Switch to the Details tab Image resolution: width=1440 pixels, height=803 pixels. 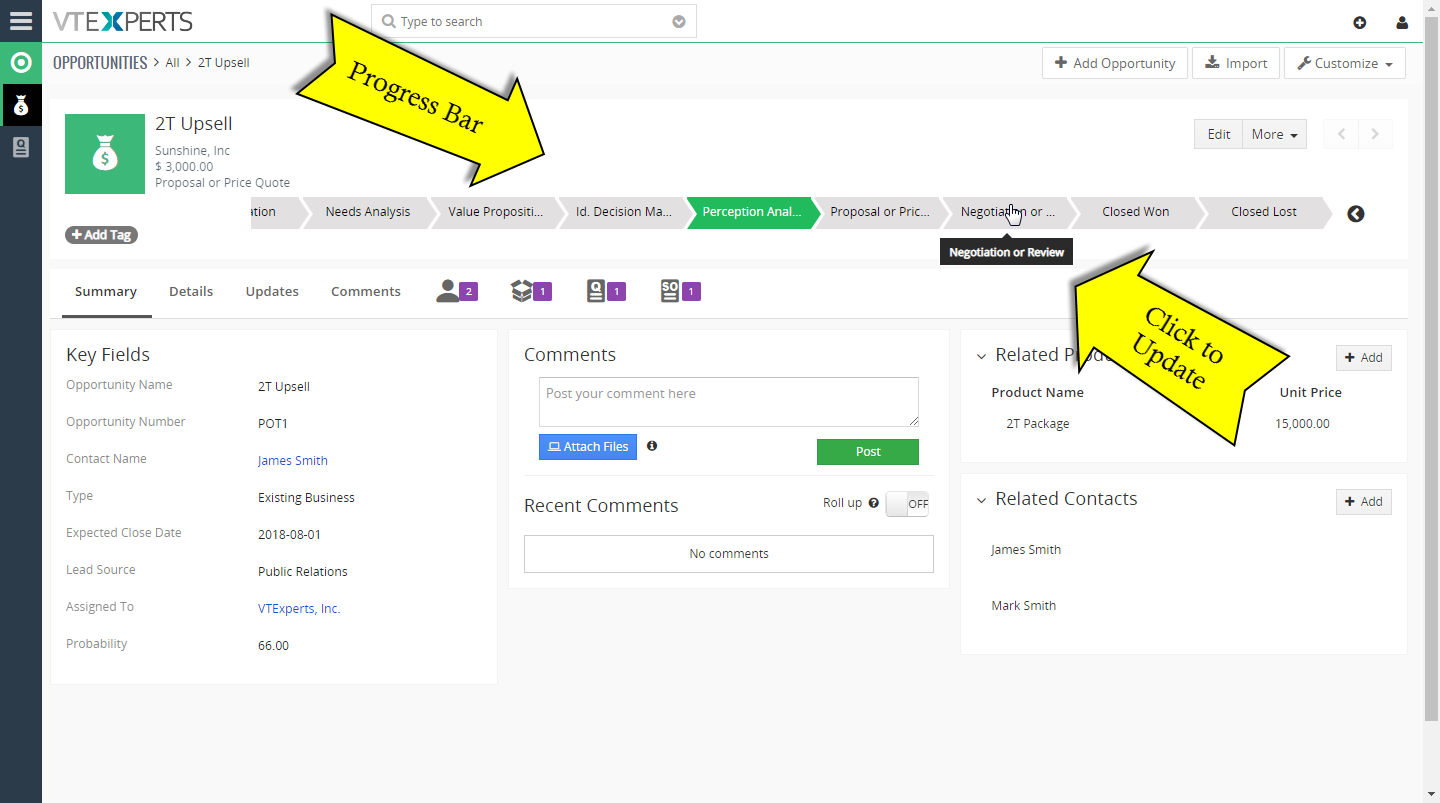point(191,292)
